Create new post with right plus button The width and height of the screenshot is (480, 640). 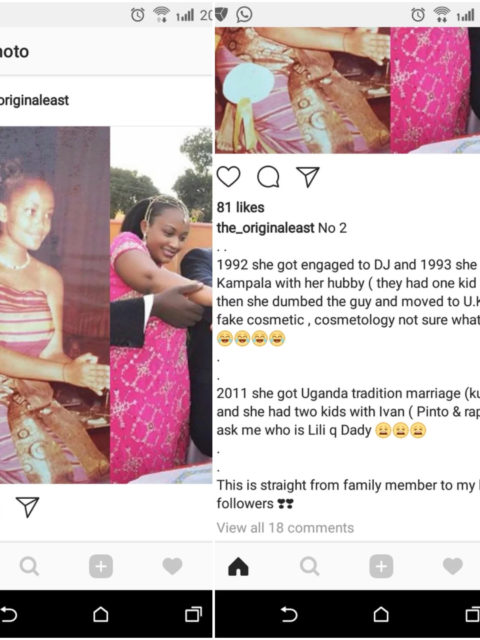[381, 567]
